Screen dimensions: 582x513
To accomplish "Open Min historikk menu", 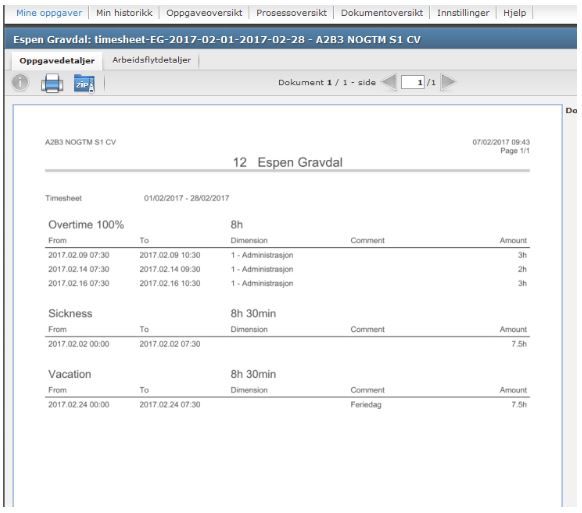I will 124,13.
